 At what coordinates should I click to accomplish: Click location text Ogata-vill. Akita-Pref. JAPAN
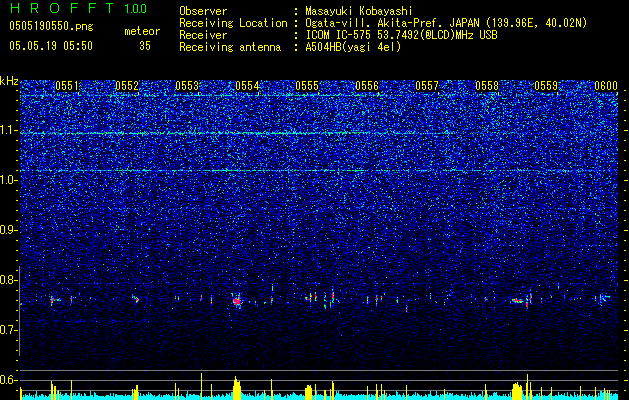[x=392, y=23]
